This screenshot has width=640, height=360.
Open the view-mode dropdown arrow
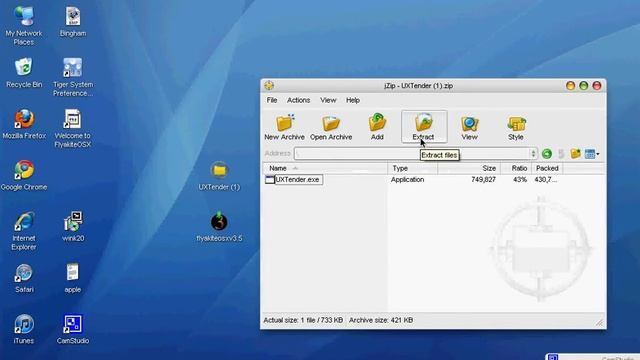point(598,154)
